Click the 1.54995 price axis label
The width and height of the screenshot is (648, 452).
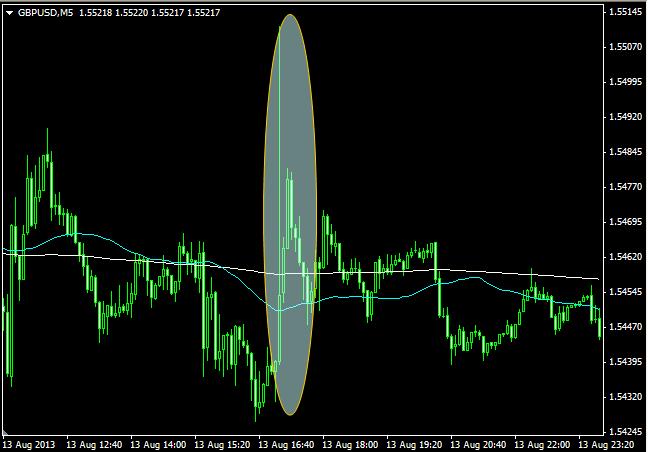625,82
